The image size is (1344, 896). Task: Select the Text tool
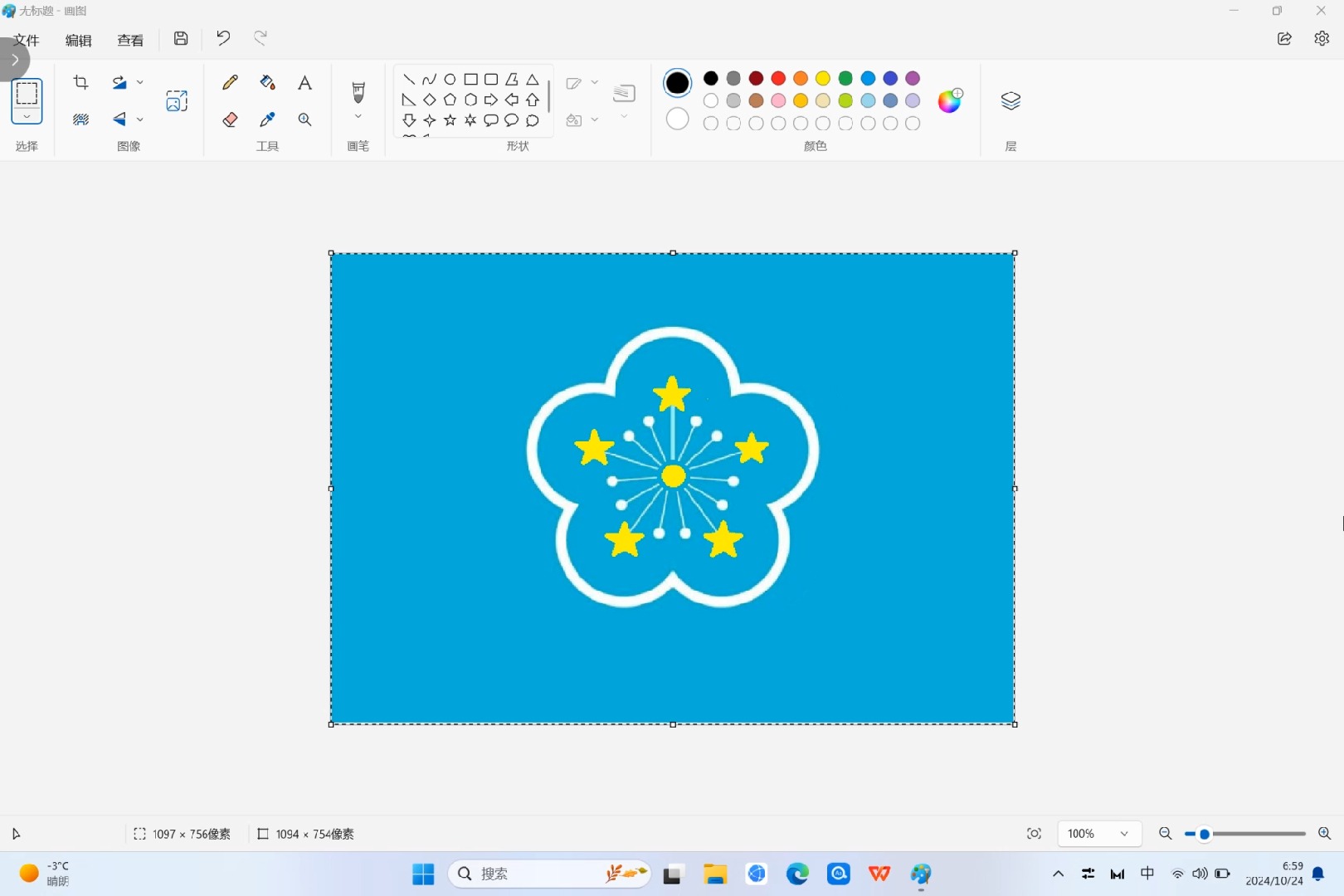304,82
